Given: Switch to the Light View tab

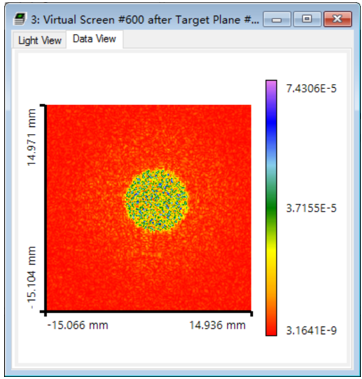Looking at the screenshot, I should coord(40,40).
